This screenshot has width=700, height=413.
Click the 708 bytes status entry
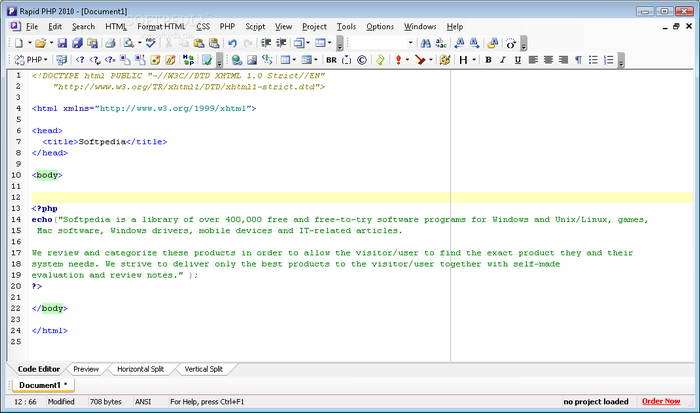105,402
